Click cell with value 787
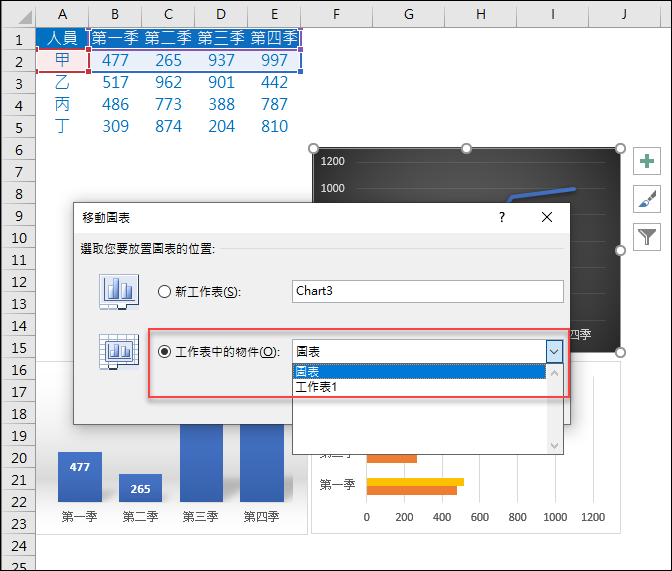The image size is (672, 571). pos(274,105)
